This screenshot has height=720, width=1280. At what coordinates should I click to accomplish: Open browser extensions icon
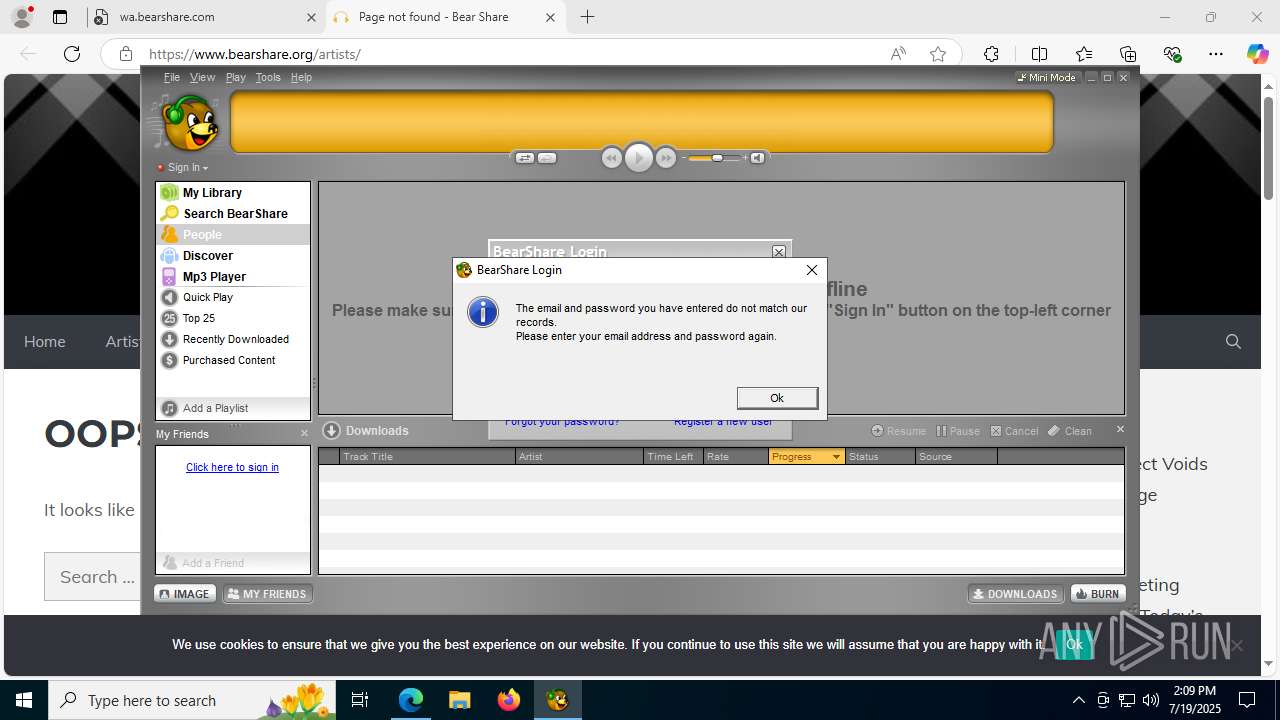(x=991, y=54)
